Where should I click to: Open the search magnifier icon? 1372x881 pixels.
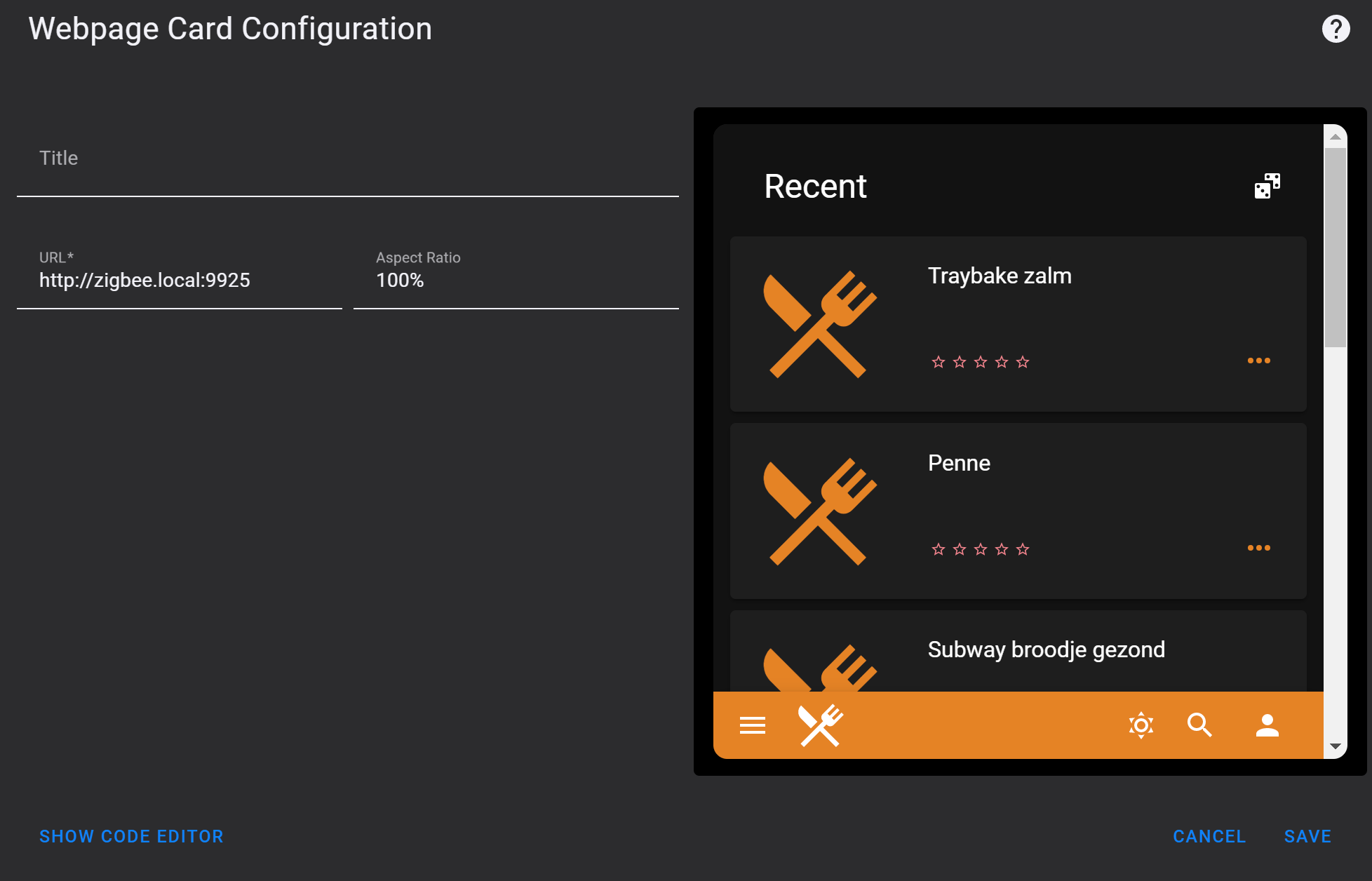coord(1199,725)
